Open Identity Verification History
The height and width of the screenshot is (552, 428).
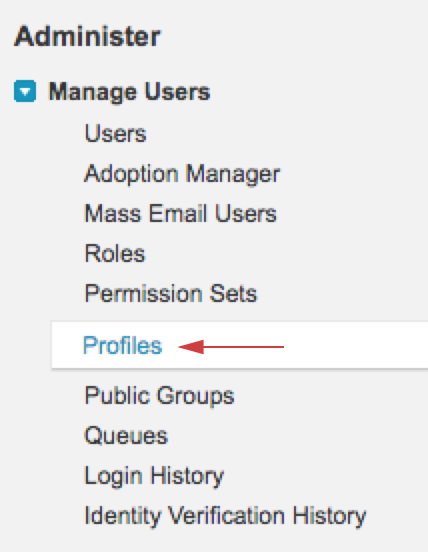pos(225,516)
